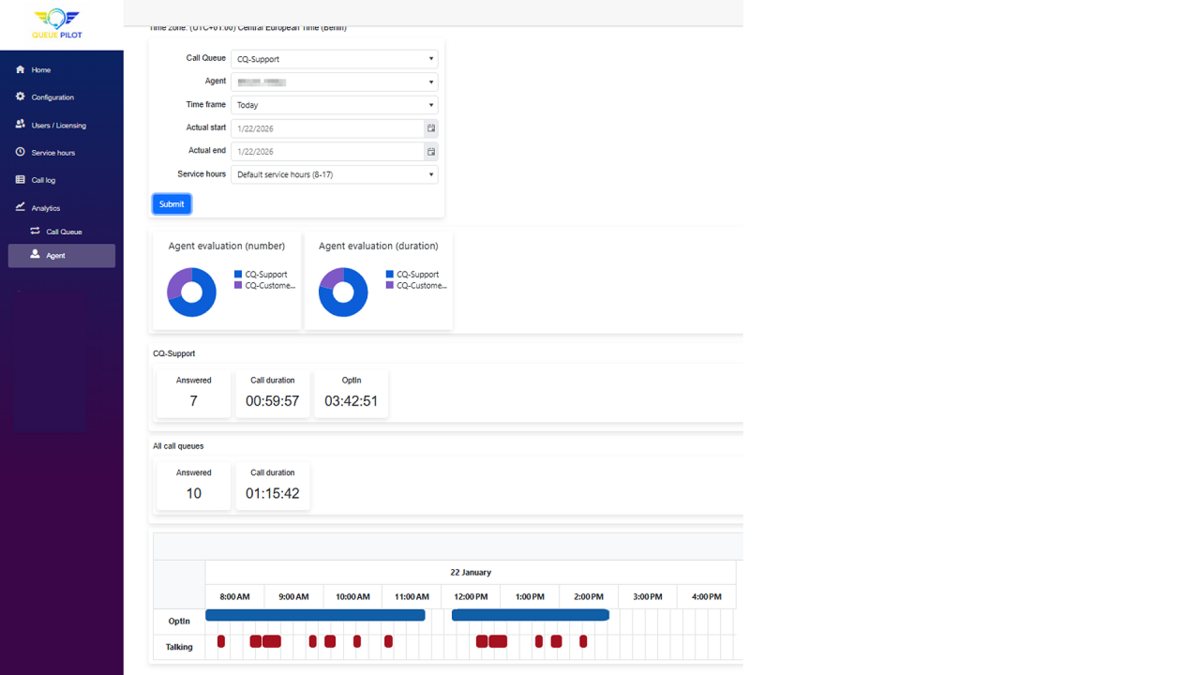Select the Configuration gear icon

click(x=18, y=96)
